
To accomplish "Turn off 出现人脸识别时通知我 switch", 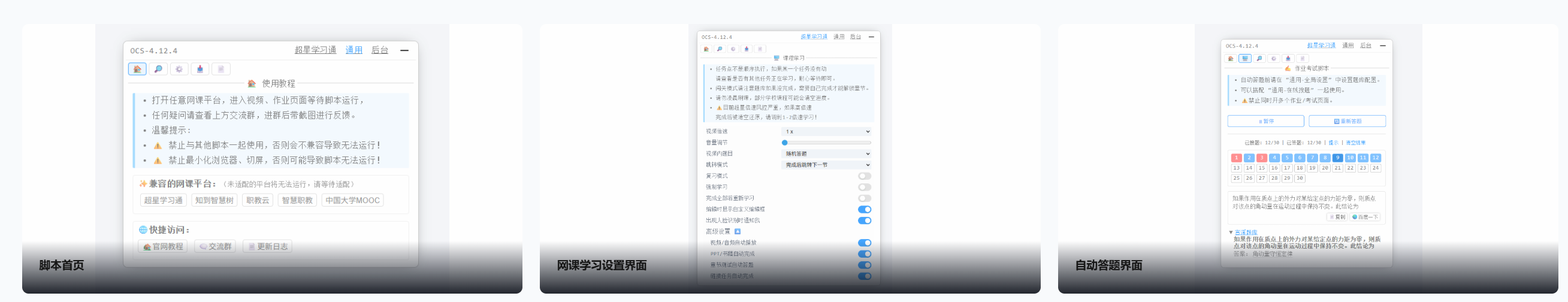I will (x=865, y=221).
